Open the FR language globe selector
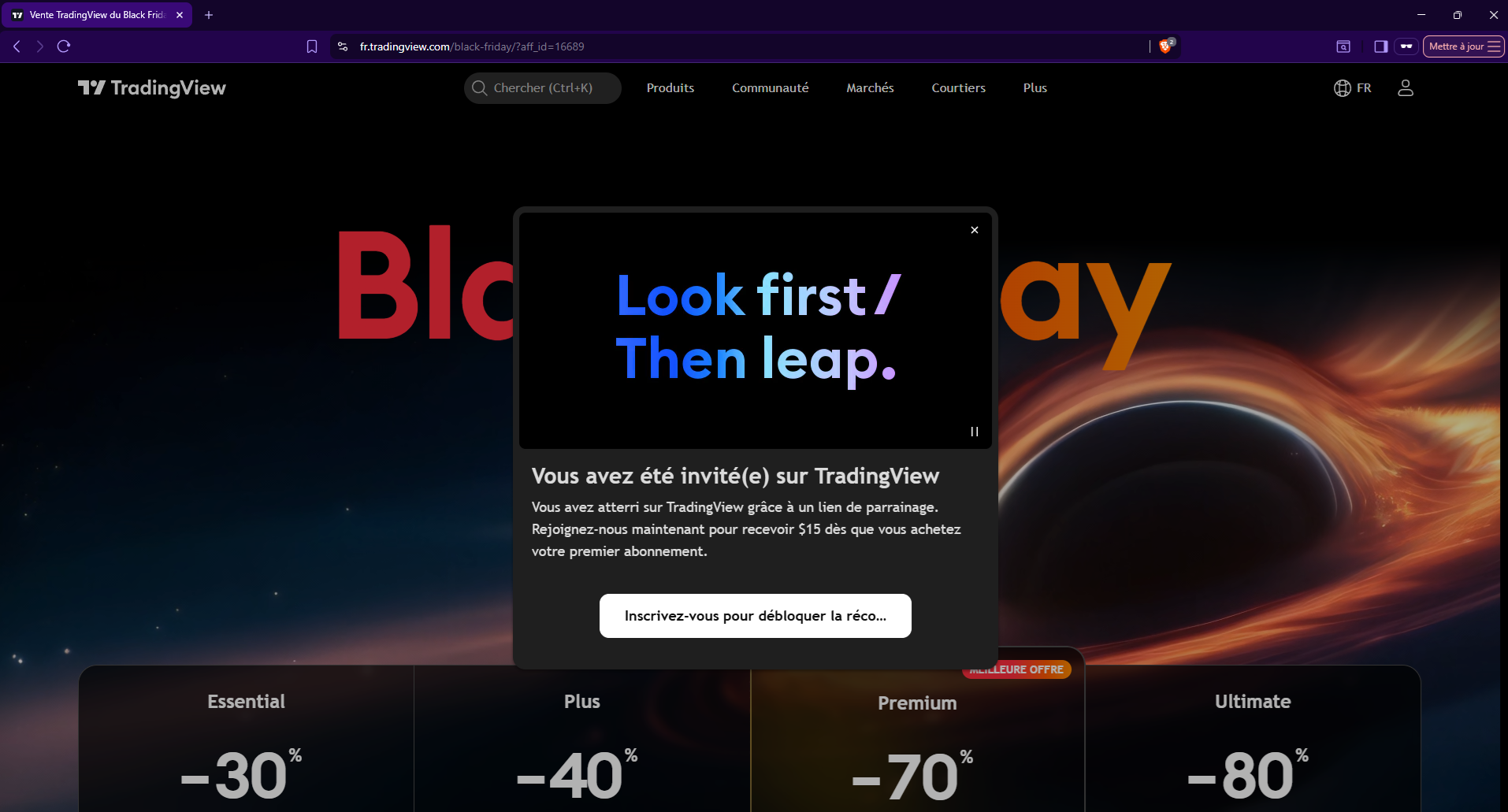The height and width of the screenshot is (812, 1508). (1352, 88)
